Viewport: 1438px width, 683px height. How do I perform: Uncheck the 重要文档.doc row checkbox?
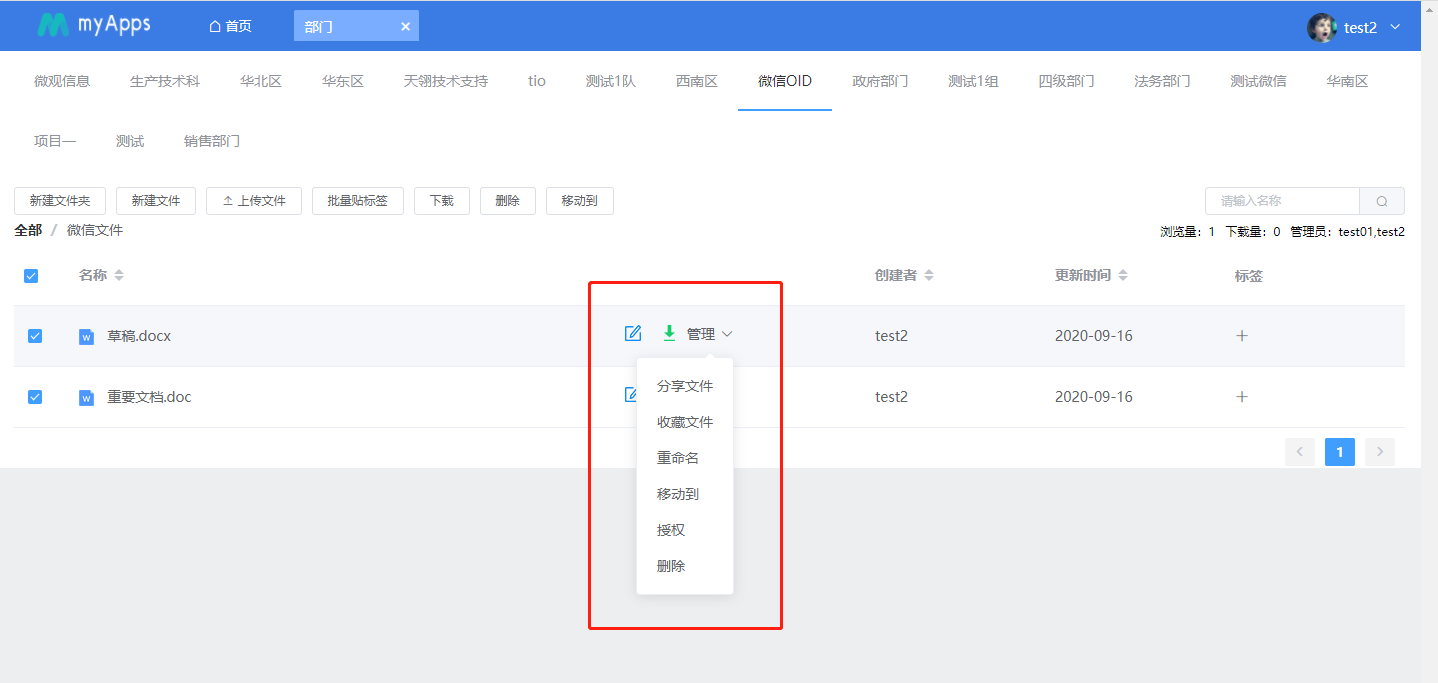coord(35,397)
